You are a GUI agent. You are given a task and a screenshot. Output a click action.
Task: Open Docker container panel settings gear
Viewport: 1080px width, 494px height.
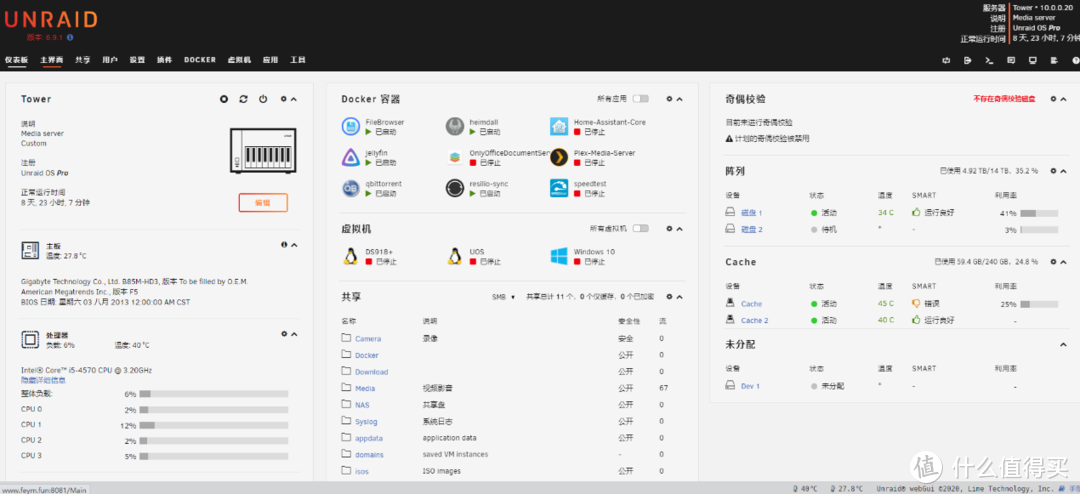tap(669, 99)
